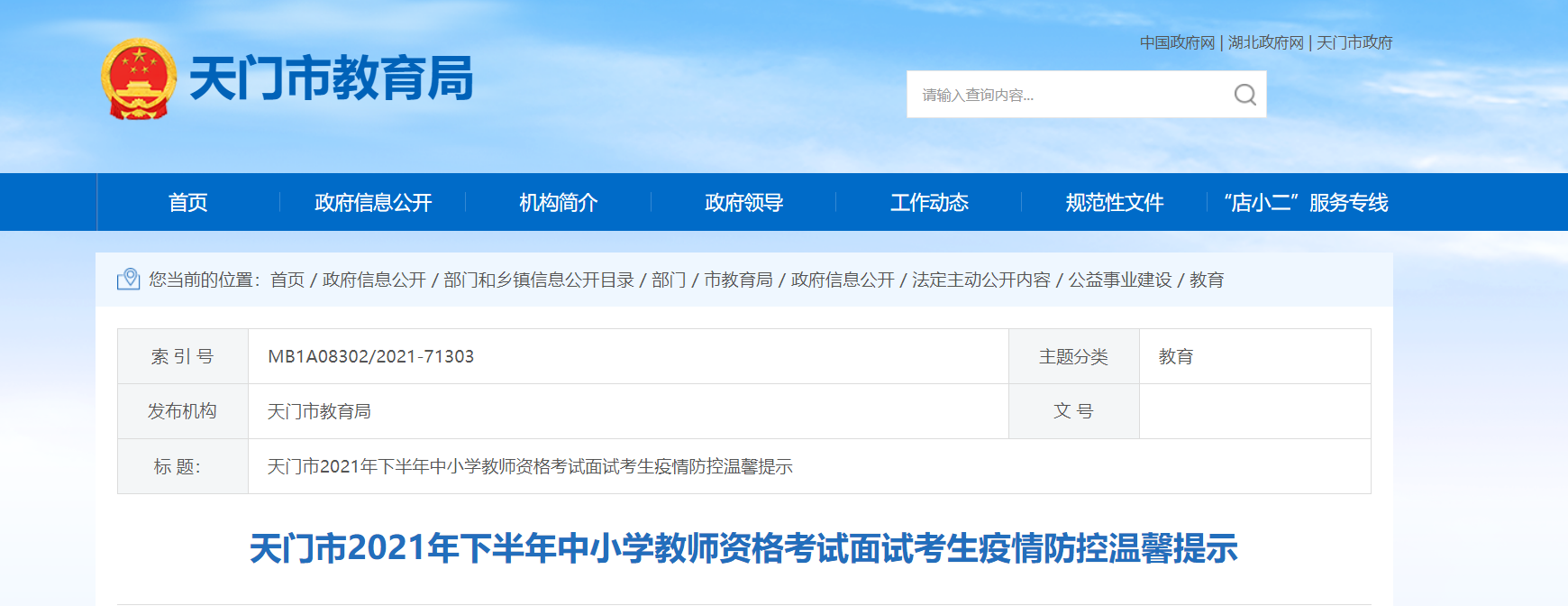The image size is (1568, 606).
Task: Click the 教育 value in 主题分类 row
Action: tap(1176, 356)
